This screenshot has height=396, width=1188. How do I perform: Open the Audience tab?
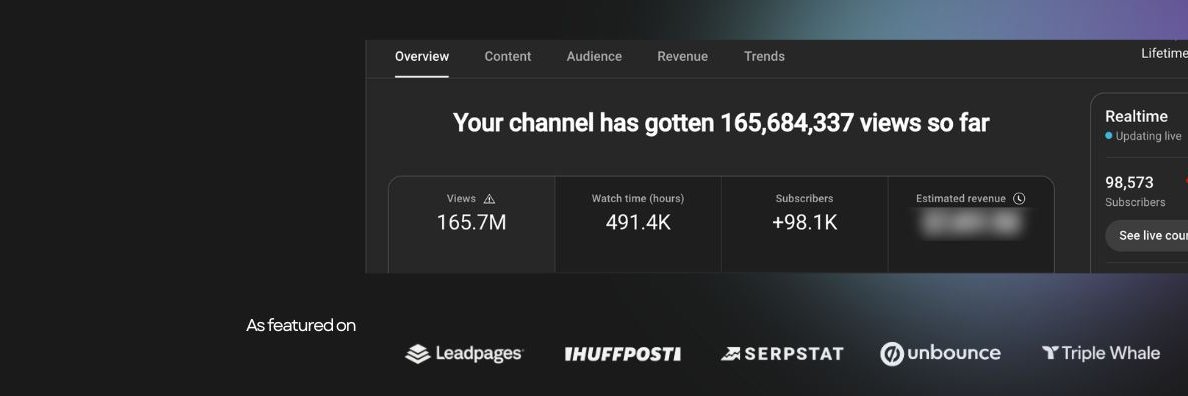(x=594, y=57)
